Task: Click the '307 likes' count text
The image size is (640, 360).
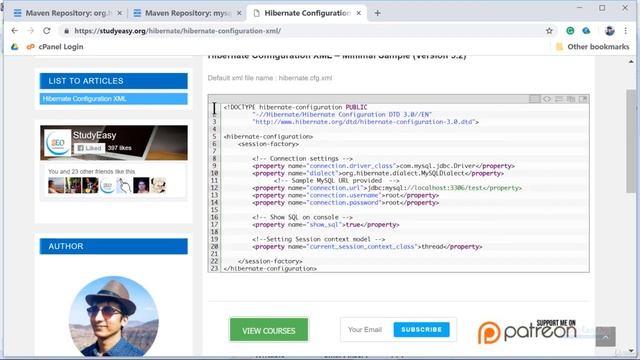Action: [120, 148]
